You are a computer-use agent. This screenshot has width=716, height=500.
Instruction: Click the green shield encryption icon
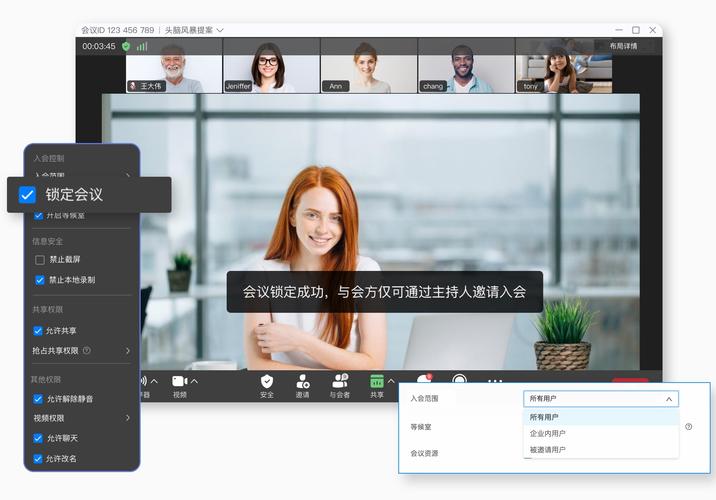click(x=126, y=46)
